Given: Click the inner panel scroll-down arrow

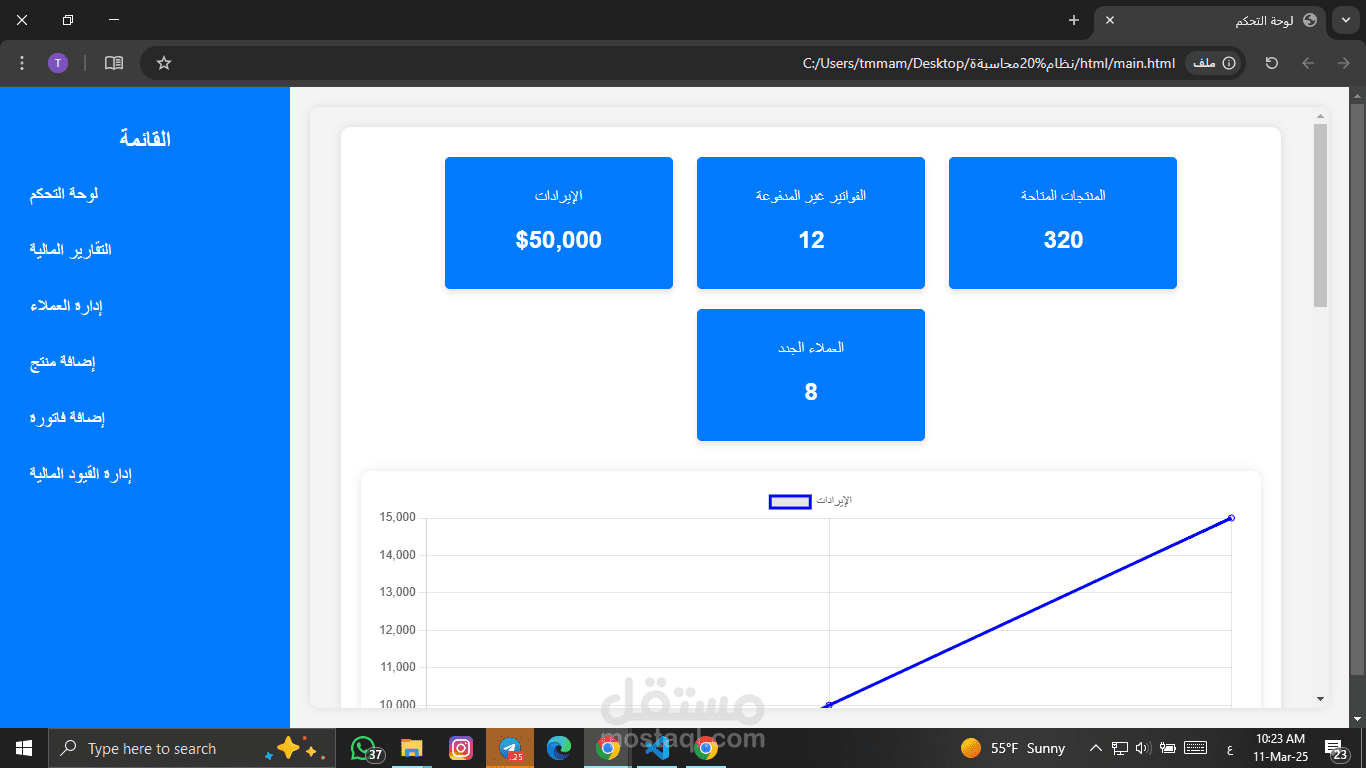Looking at the screenshot, I should 1320,698.
